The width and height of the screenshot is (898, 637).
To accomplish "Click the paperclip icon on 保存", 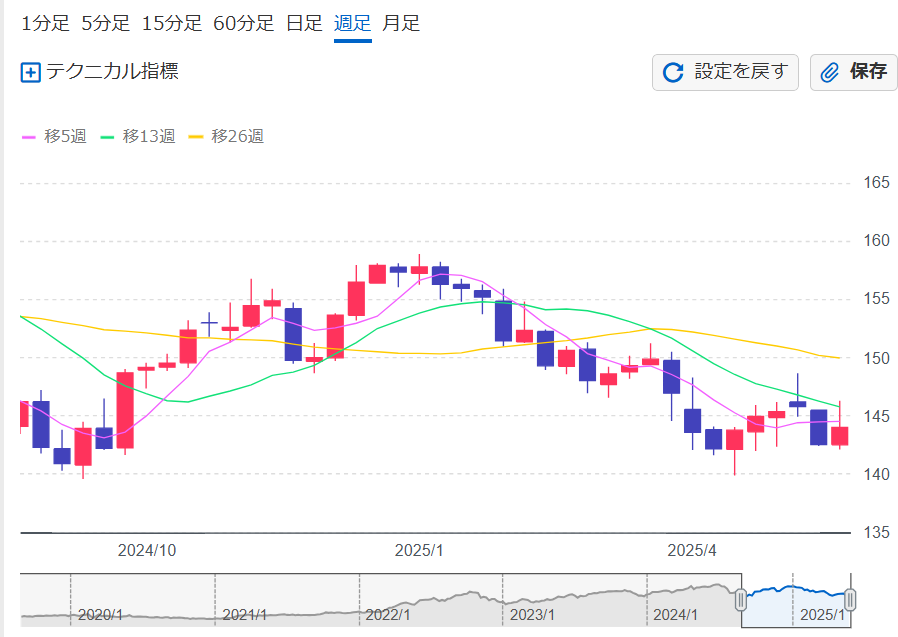I will coord(830,73).
